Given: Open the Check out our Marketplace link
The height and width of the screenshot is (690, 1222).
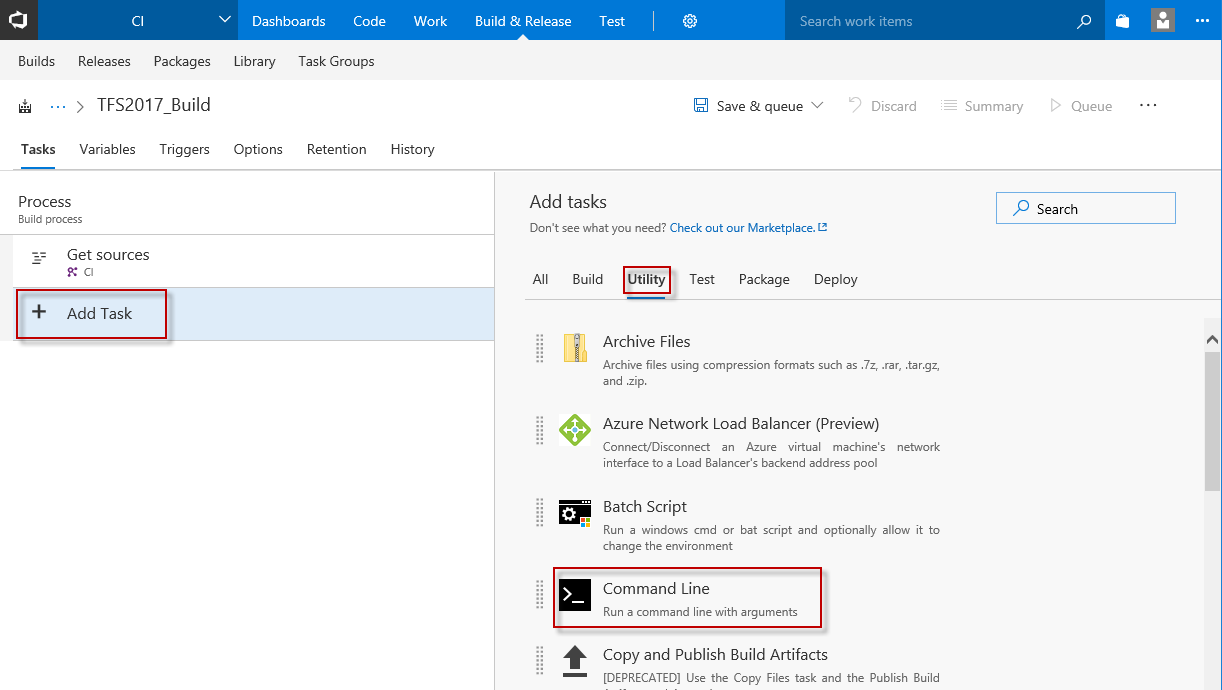Looking at the screenshot, I should pyautogui.click(x=748, y=228).
